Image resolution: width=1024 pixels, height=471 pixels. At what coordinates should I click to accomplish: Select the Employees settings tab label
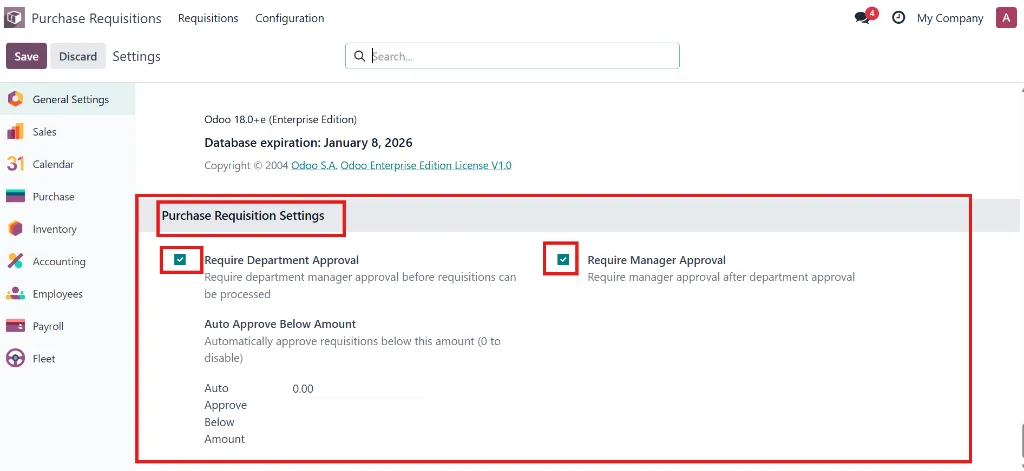[x=57, y=294]
